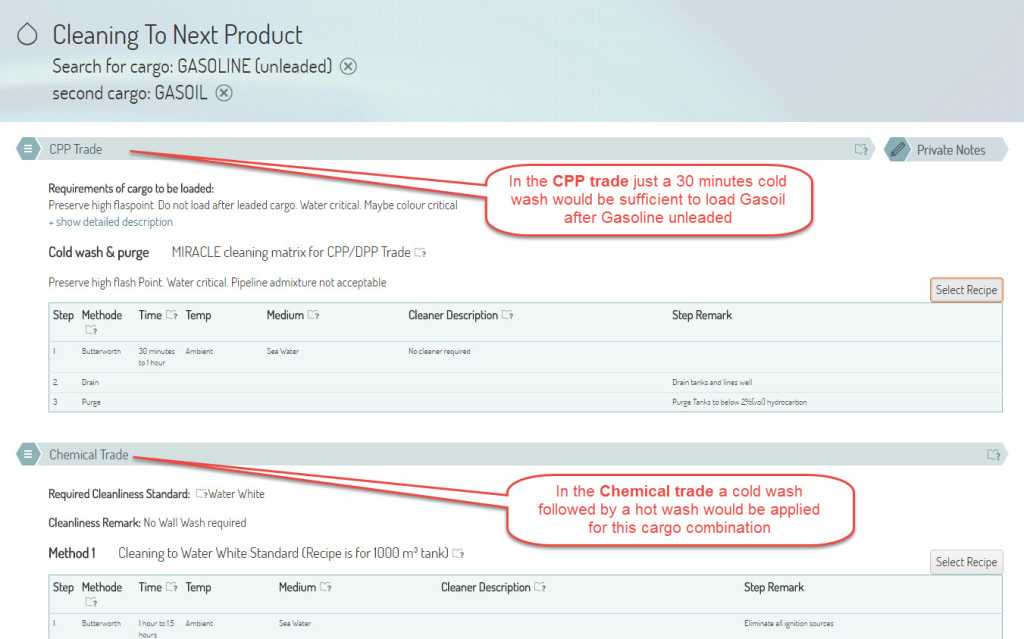Click Select Recipe for Method 1
The height and width of the screenshot is (639, 1024).
[966, 562]
